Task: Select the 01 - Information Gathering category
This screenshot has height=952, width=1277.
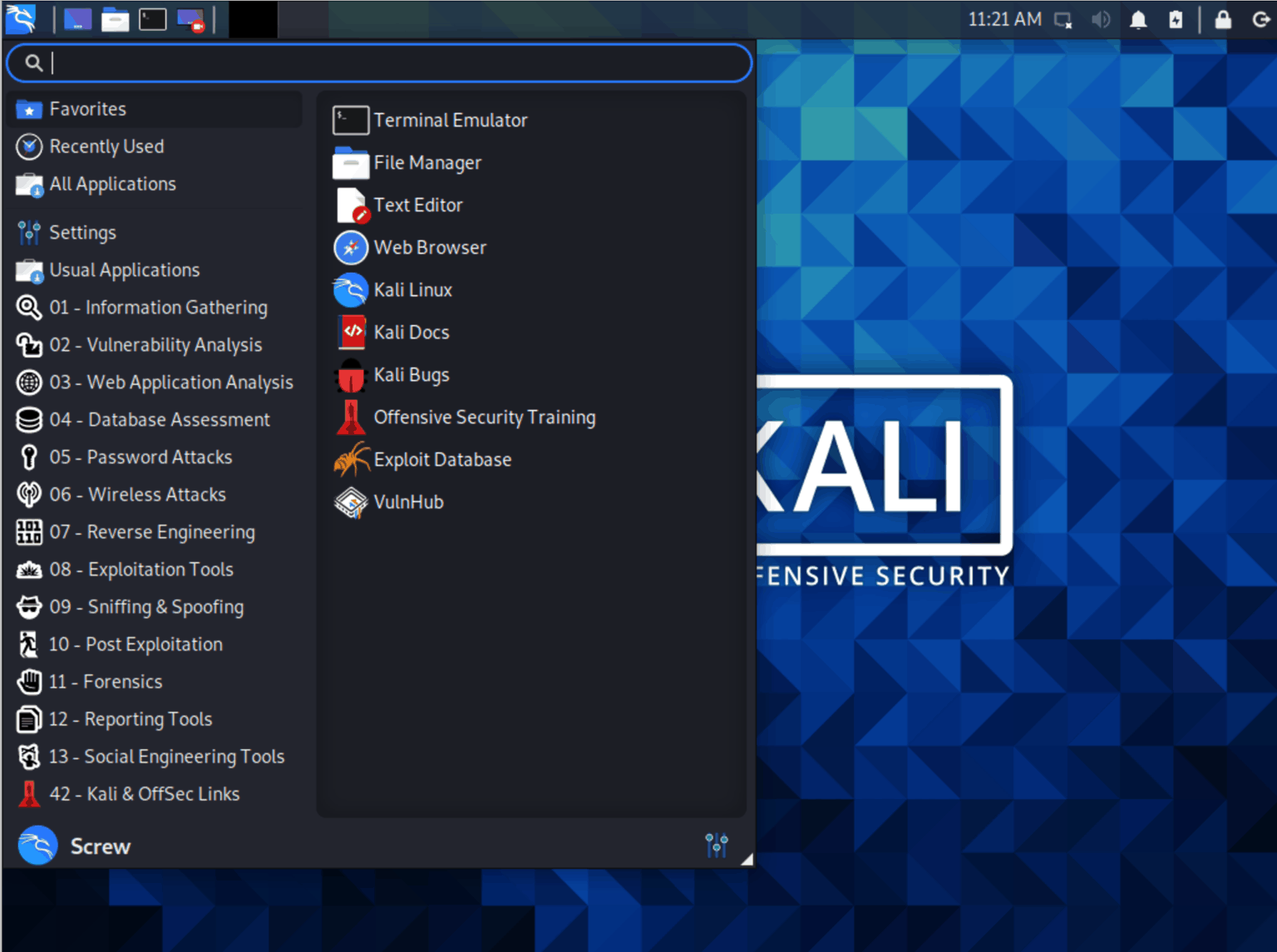Action: (158, 307)
